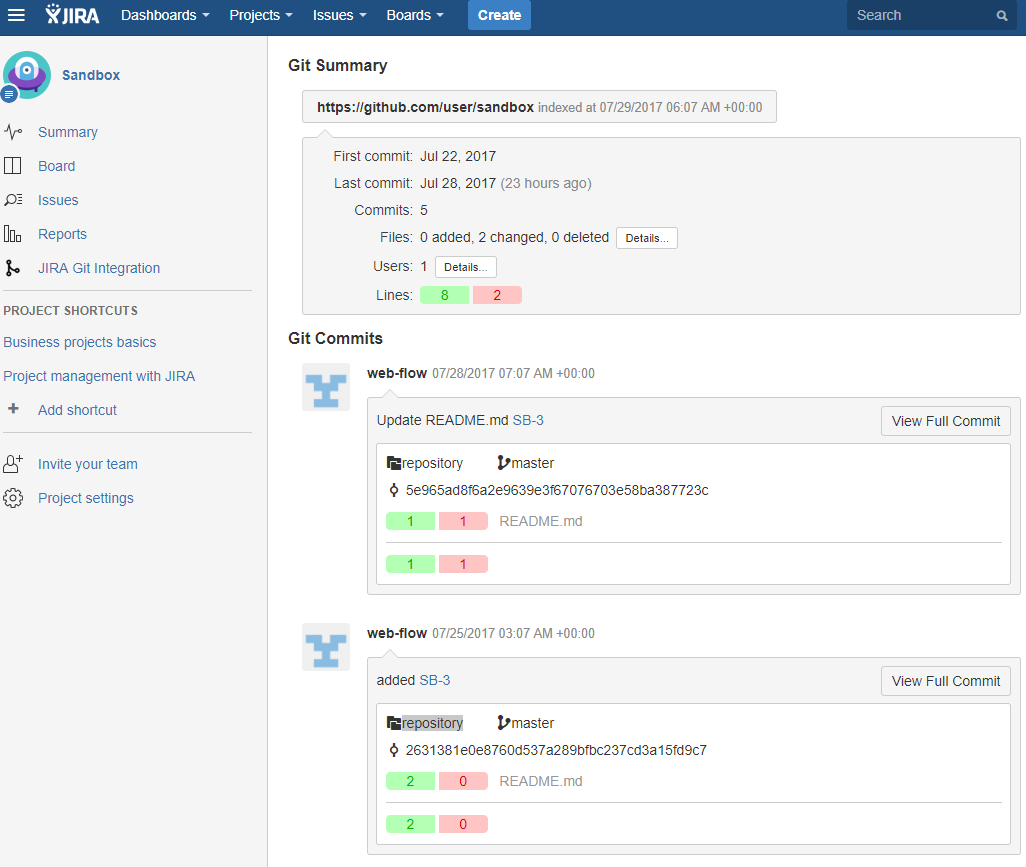Click red 2 lines deleted badge
The image size is (1026, 867).
497,295
